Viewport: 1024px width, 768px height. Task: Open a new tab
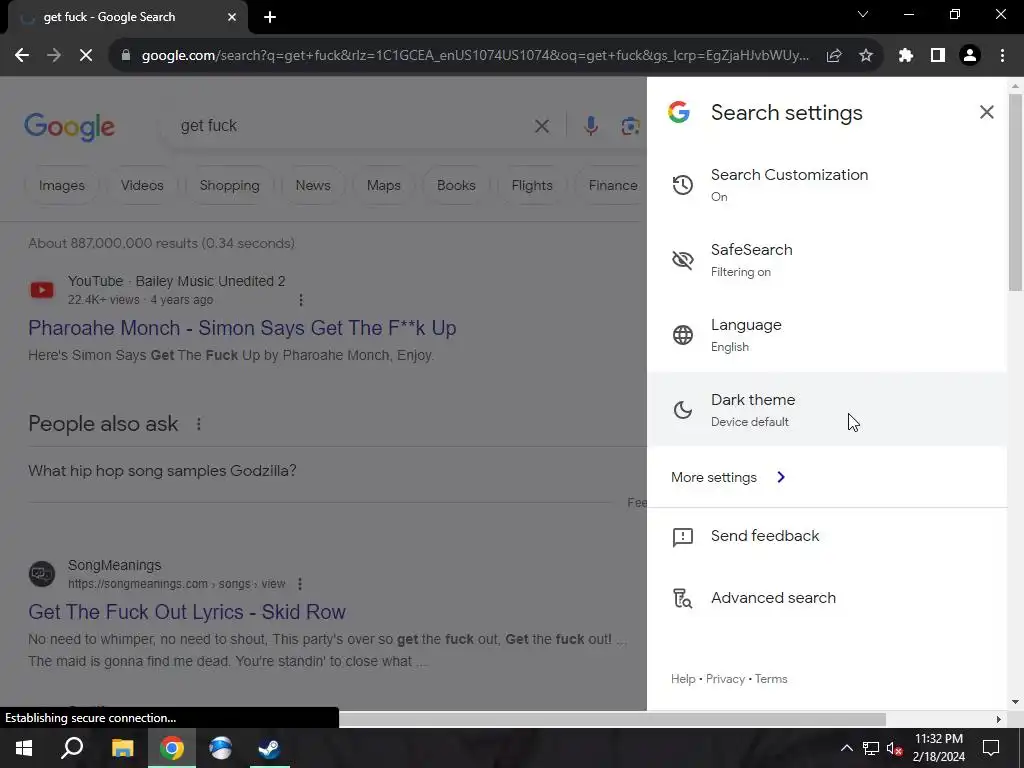(x=270, y=18)
